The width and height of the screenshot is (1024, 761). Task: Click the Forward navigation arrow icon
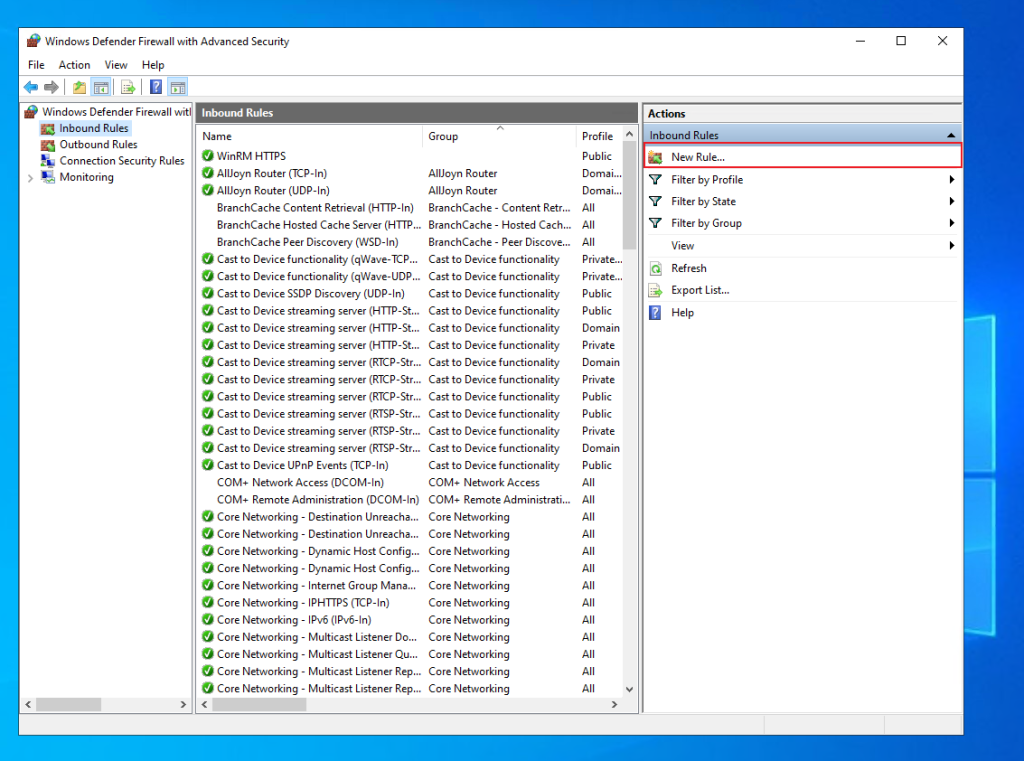(x=51, y=87)
